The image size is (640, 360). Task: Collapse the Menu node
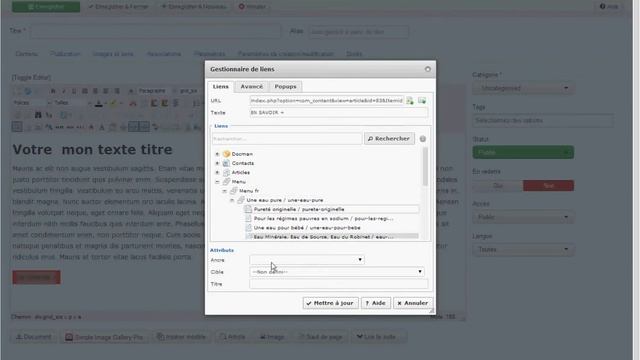pos(217,182)
